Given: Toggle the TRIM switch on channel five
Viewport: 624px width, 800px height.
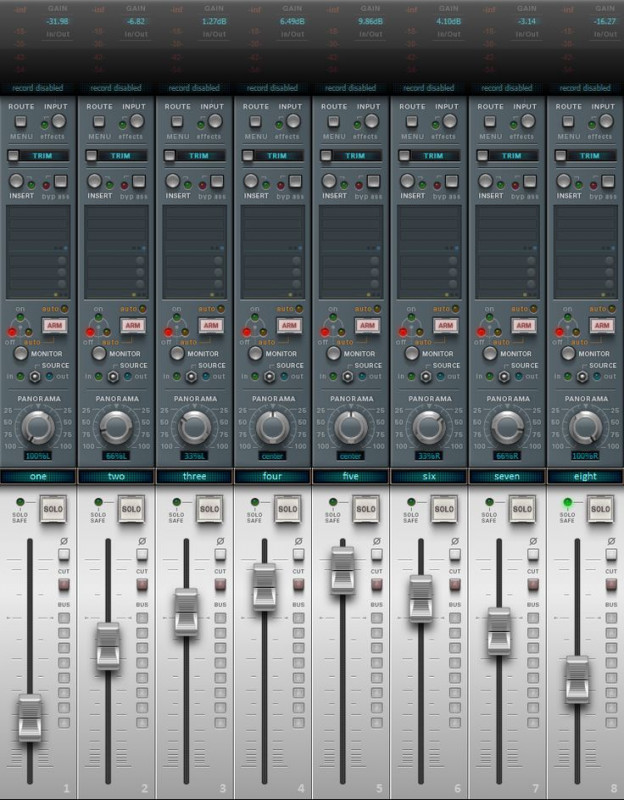Looking at the screenshot, I should click(x=326, y=156).
